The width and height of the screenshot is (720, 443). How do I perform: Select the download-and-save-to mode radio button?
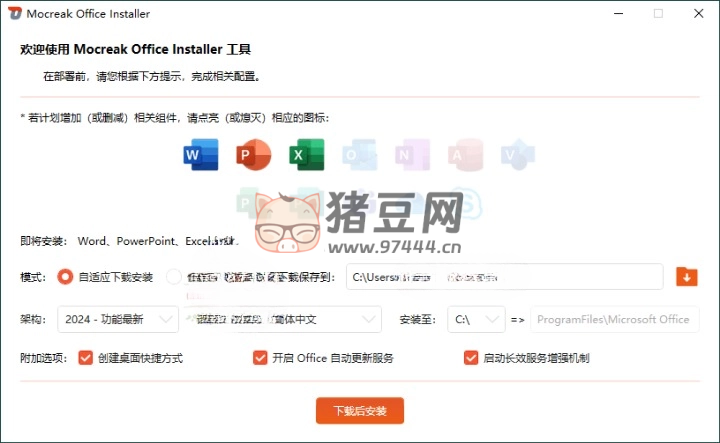pos(174,277)
